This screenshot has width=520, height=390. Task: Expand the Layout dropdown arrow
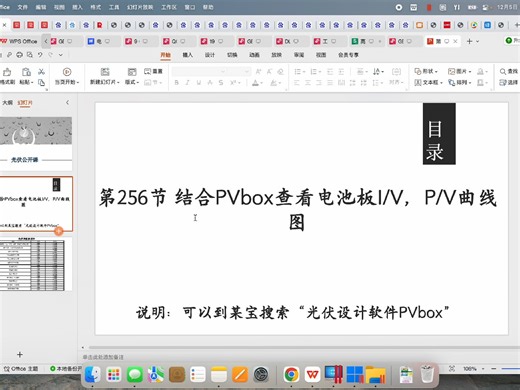[x=138, y=82]
